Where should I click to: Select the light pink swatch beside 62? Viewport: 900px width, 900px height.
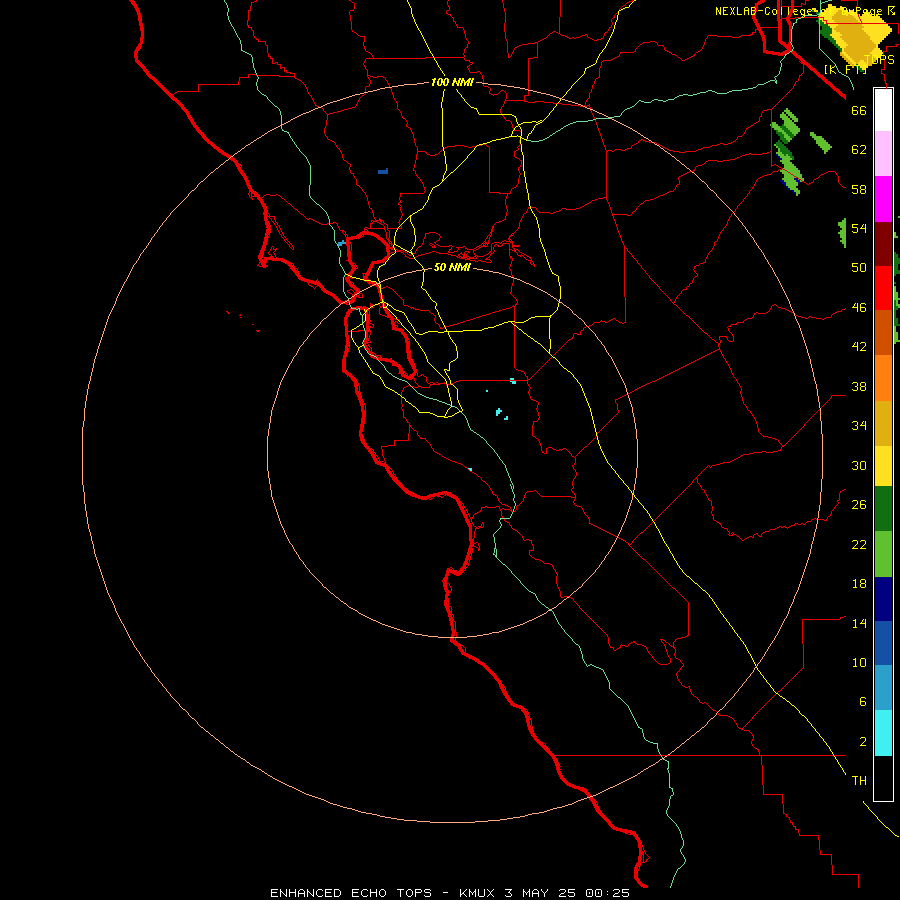(x=883, y=154)
